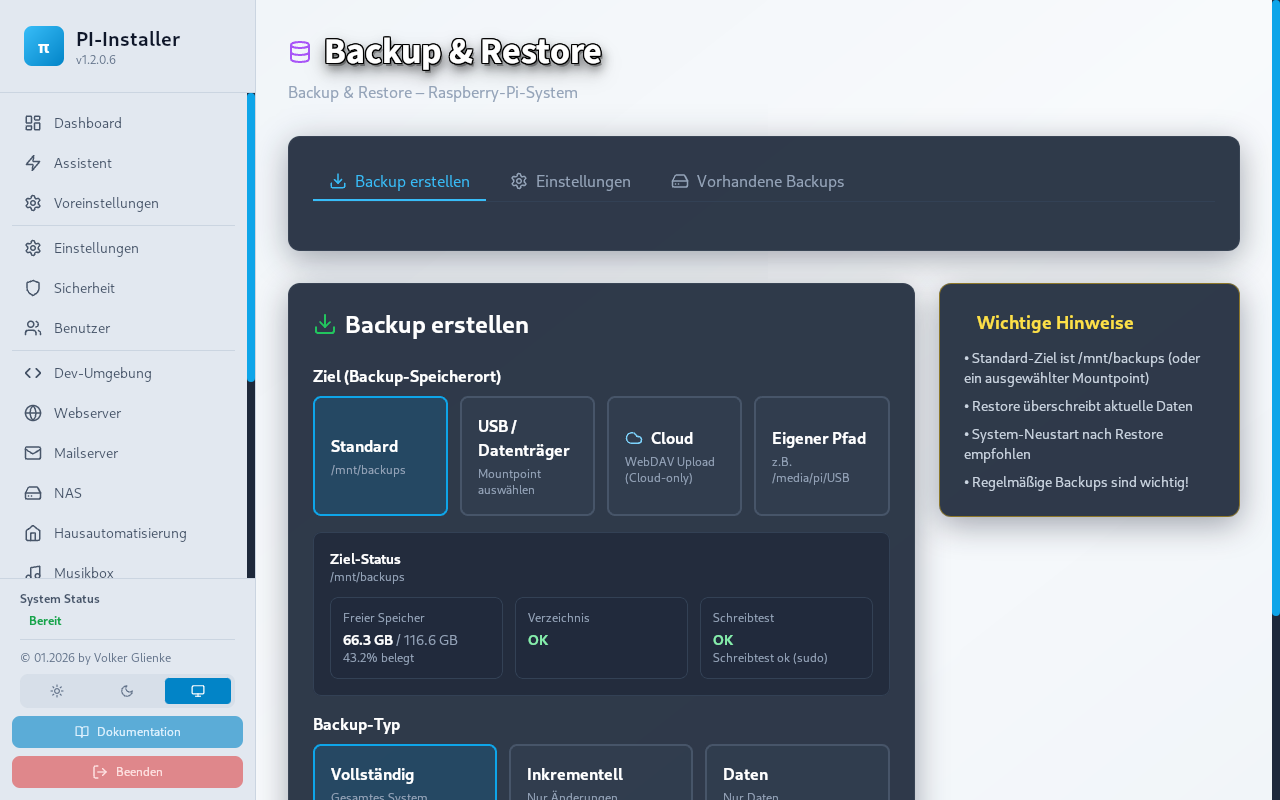The height and width of the screenshot is (800, 1280).
Task: Click the Hausautomatisierung house icon
Action: coord(33,533)
